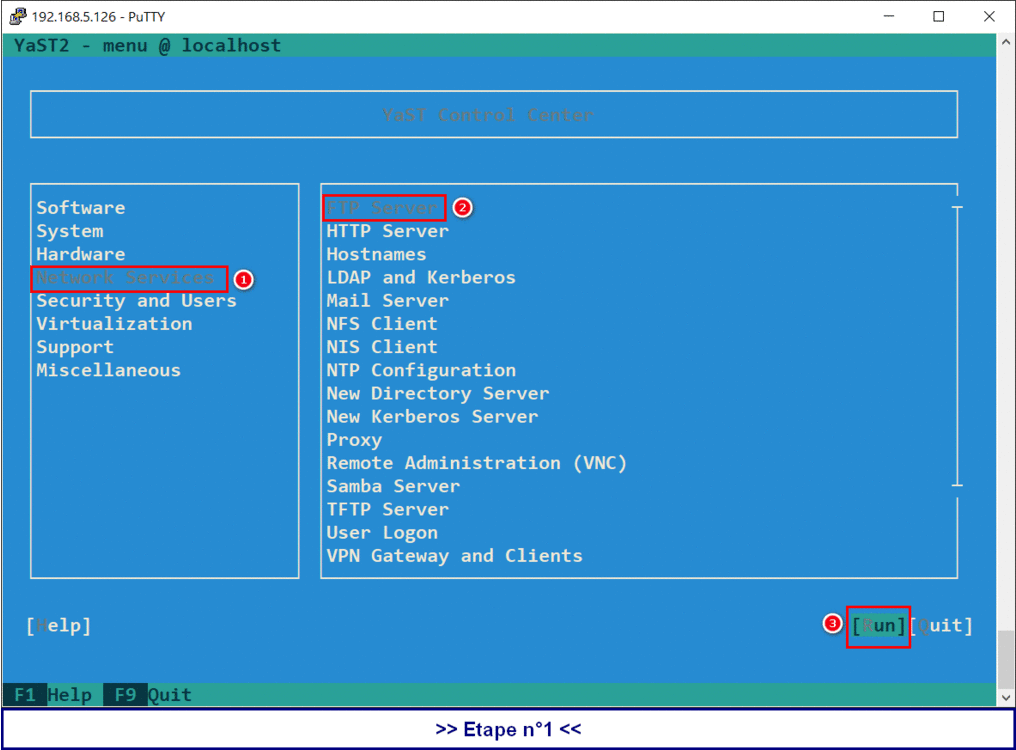The image size is (1016, 750).
Task: Choose the Hostnames module
Action: pos(376,254)
